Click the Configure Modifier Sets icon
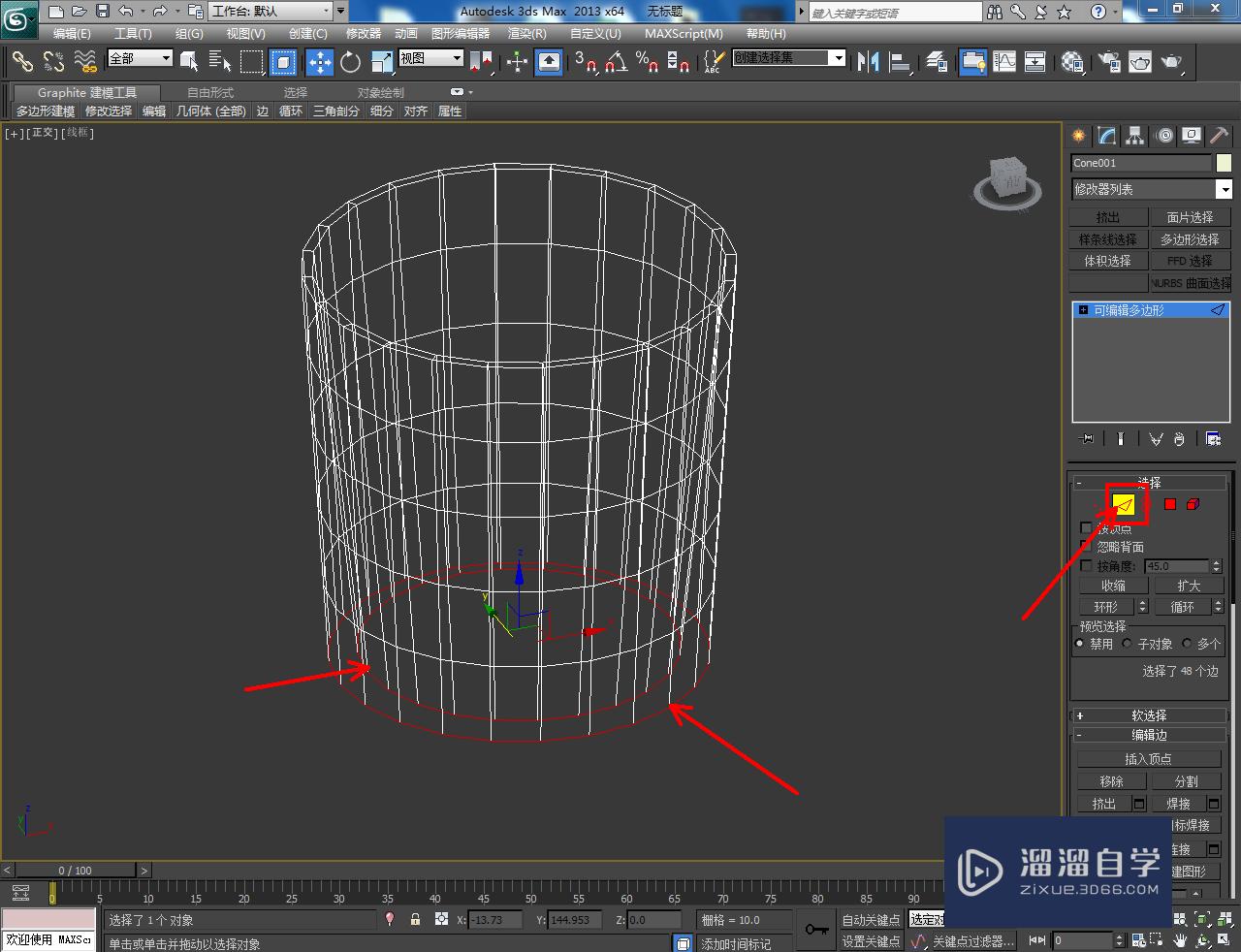Viewport: 1241px width, 952px height. click(x=1213, y=439)
